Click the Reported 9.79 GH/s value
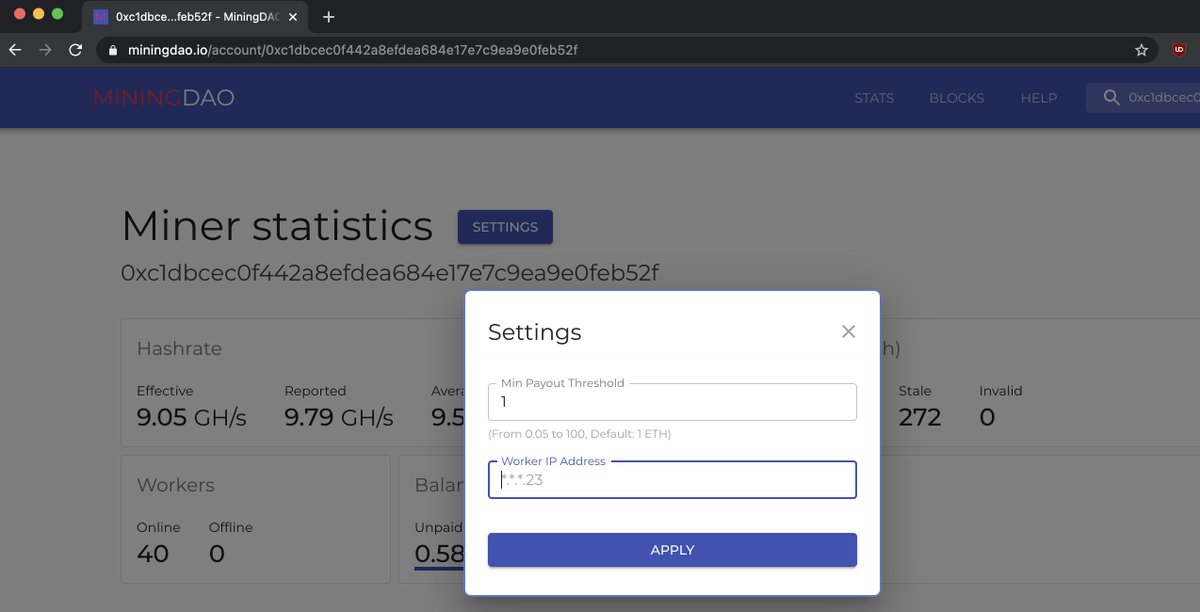Screen dimensions: 1200x612 click(339, 417)
